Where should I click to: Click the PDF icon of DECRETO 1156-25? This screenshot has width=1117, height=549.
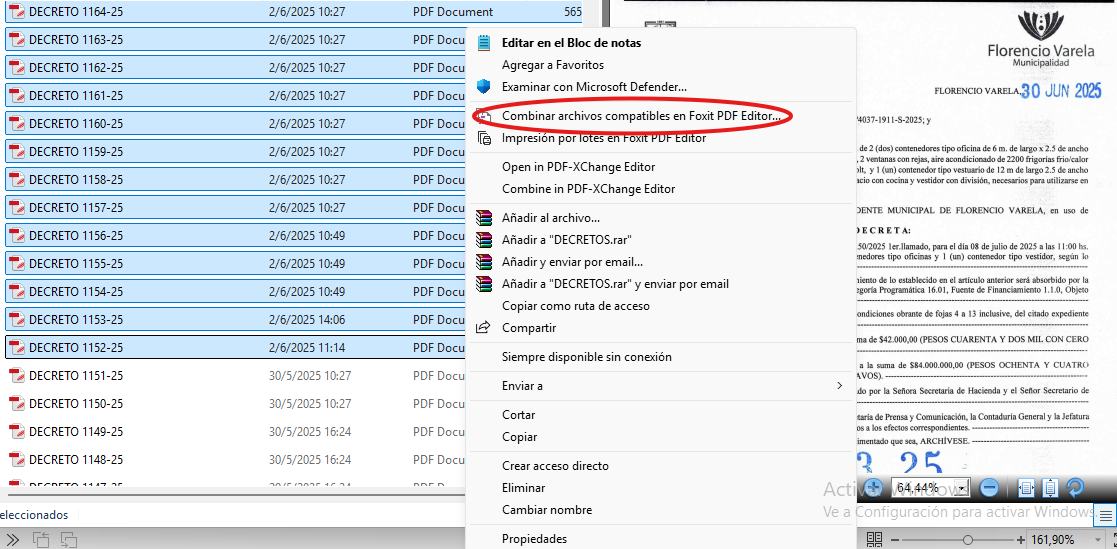pos(16,236)
